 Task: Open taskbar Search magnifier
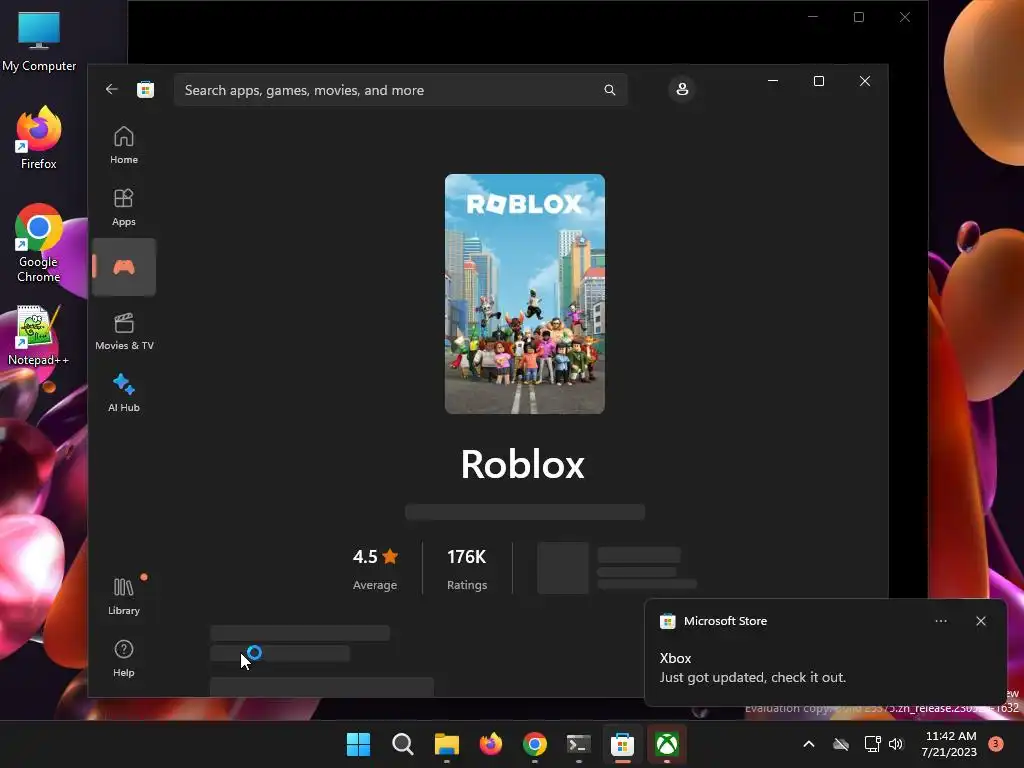(x=402, y=744)
